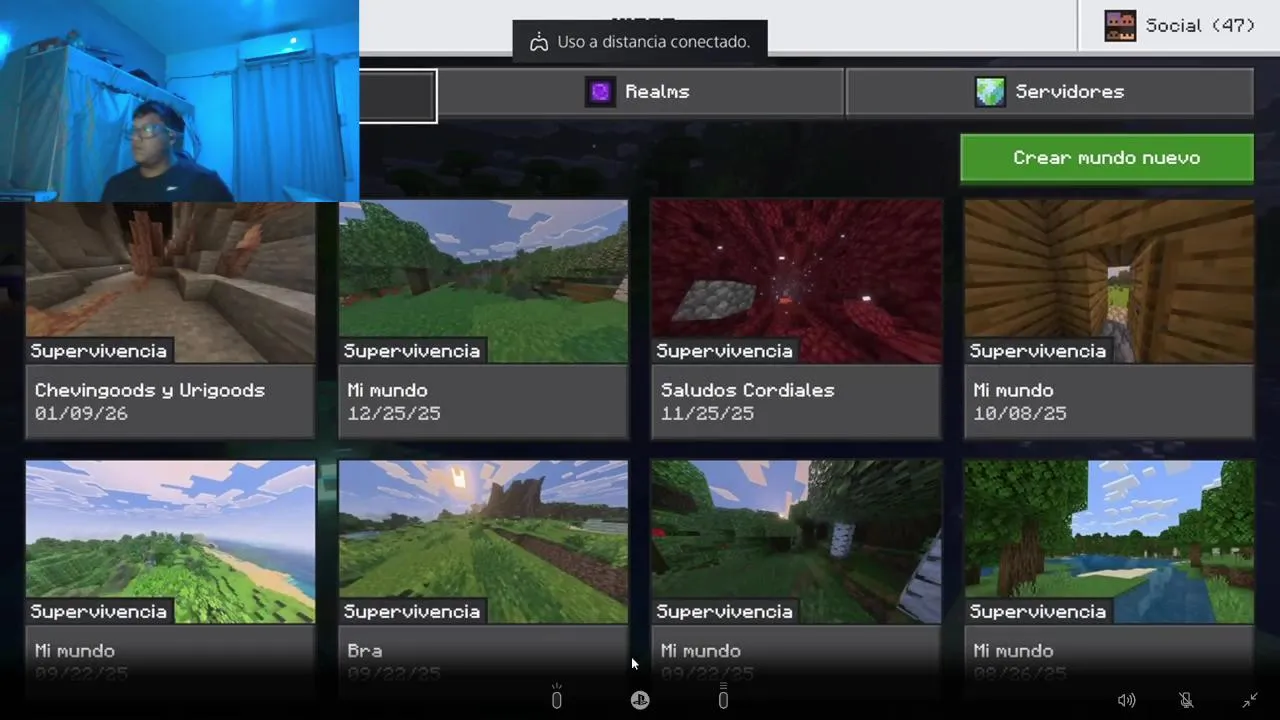Click the remote play controller icon in notification
Image resolution: width=1280 pixels, height=720 pixels.
[538, 42]
